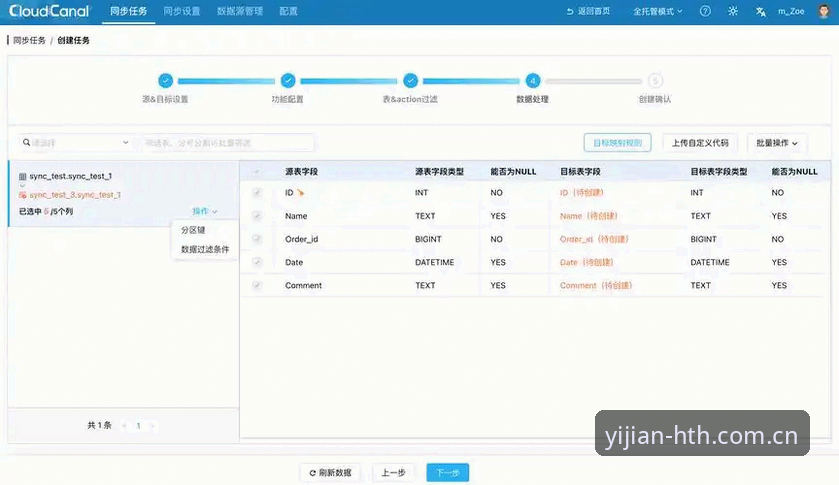Click the target table icon beside sync_test_3.sync_test_1

point(22,195)
